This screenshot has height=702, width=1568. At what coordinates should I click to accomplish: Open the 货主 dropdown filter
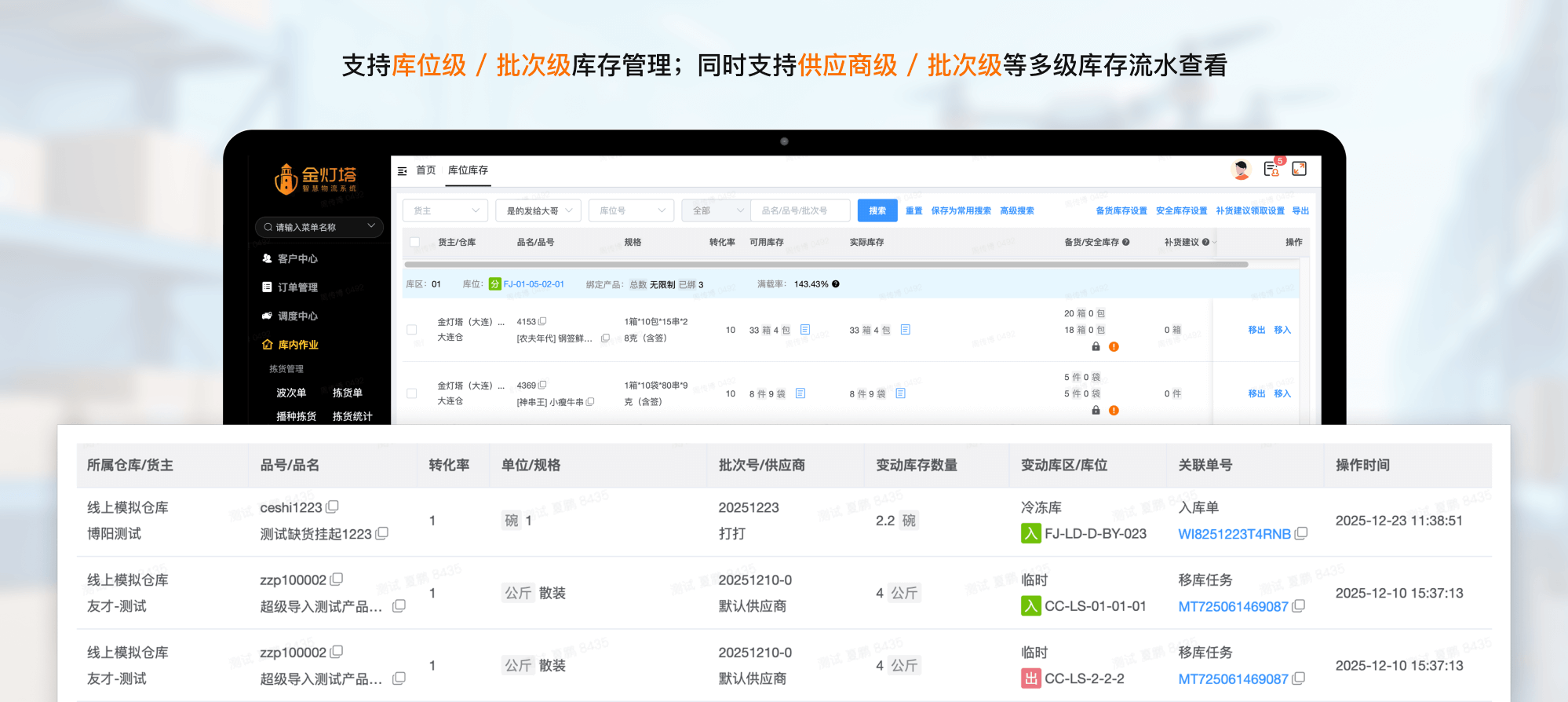point(445,210)
